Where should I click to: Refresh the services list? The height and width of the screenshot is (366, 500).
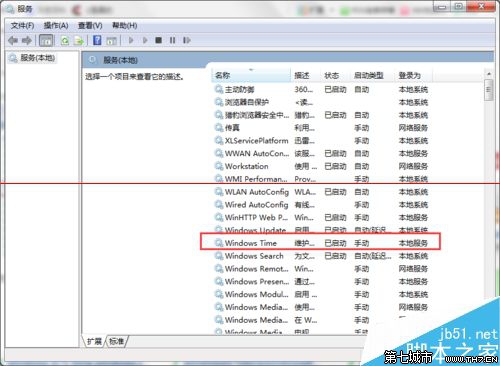pyautogui.click(x=65, y=40)
